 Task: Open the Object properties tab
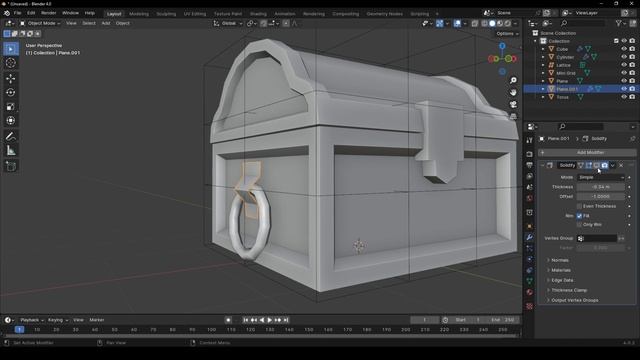tap(529, 226)
